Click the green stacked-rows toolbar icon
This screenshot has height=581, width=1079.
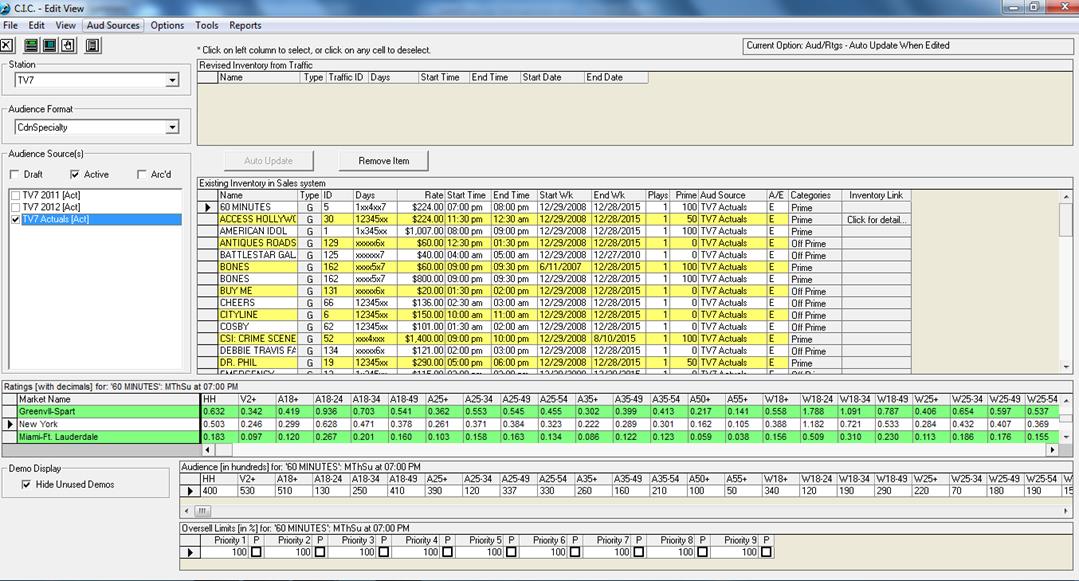(32, 45)
